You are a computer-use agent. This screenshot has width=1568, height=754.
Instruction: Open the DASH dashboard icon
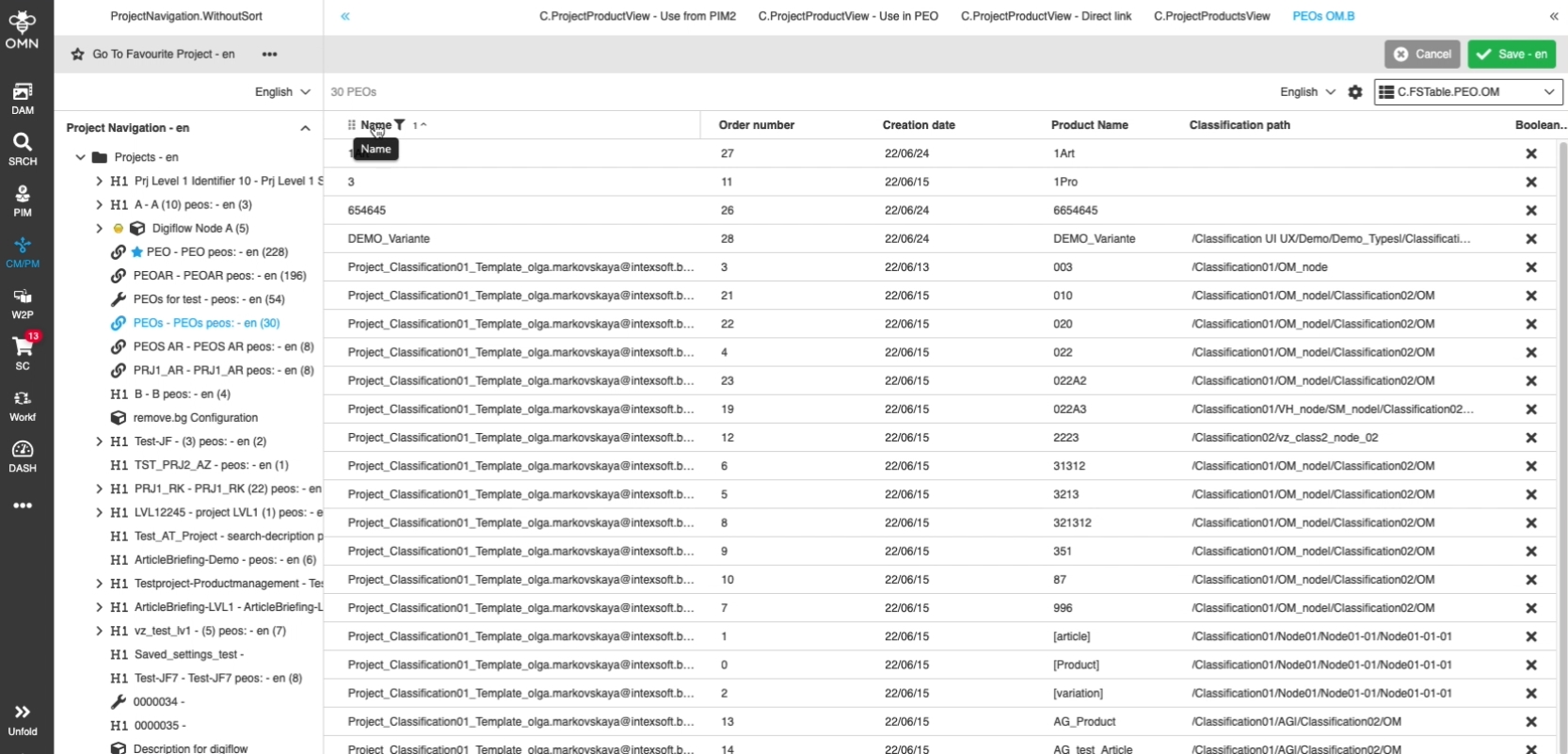point(23,456)
